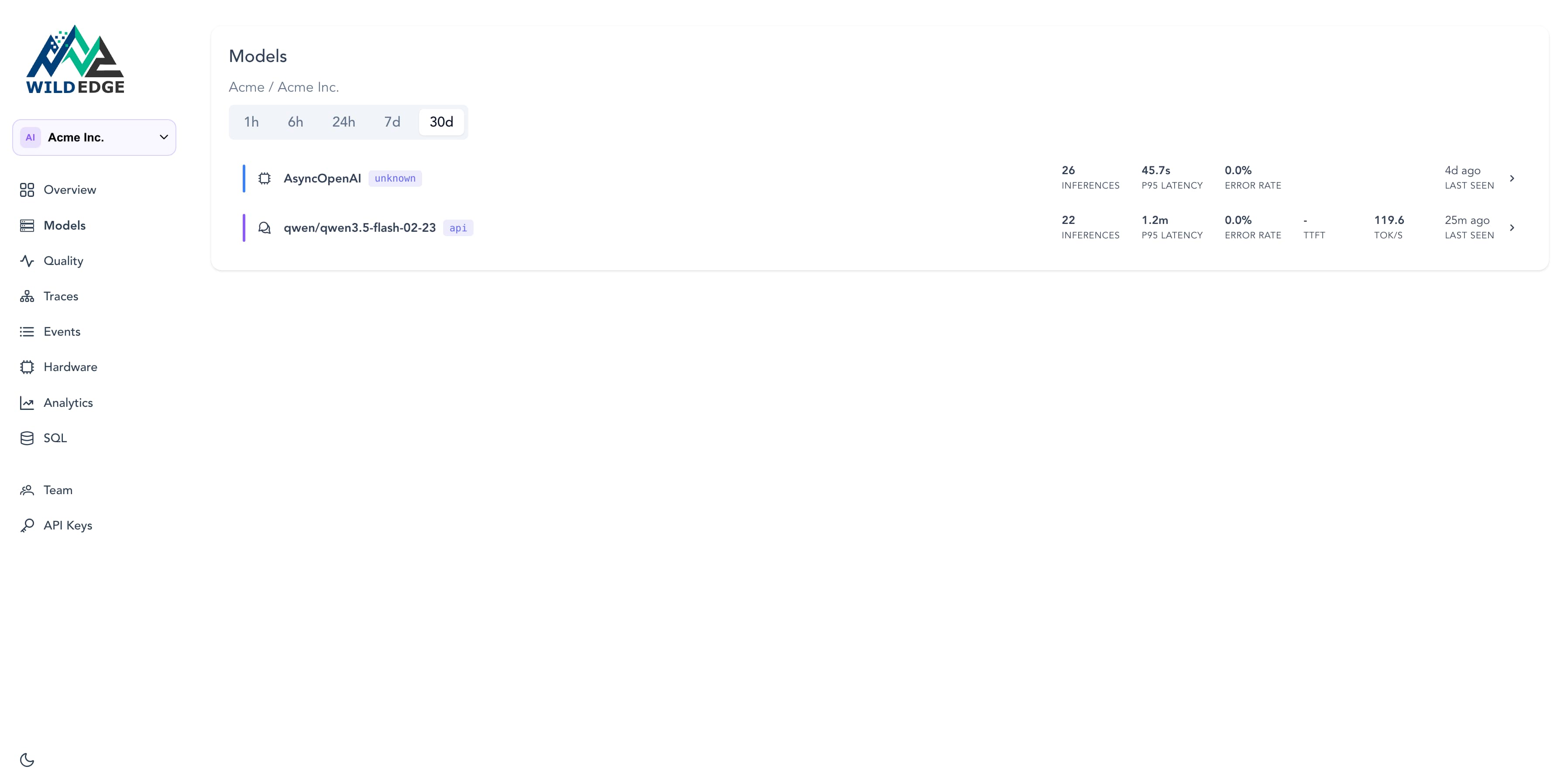Switch the time range to 7d
Viewport: 1568px width, 777px height.
pos(392,122)
